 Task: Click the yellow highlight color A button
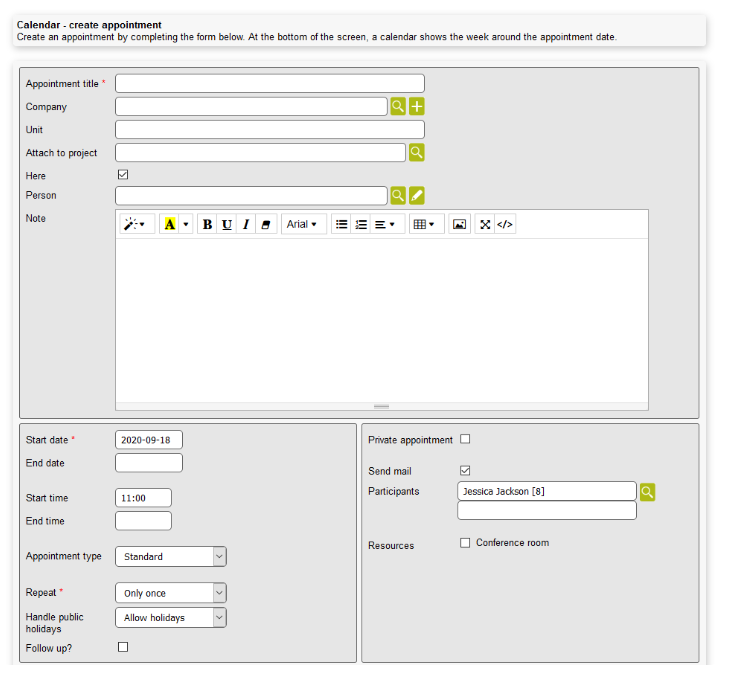pos(169,224)
